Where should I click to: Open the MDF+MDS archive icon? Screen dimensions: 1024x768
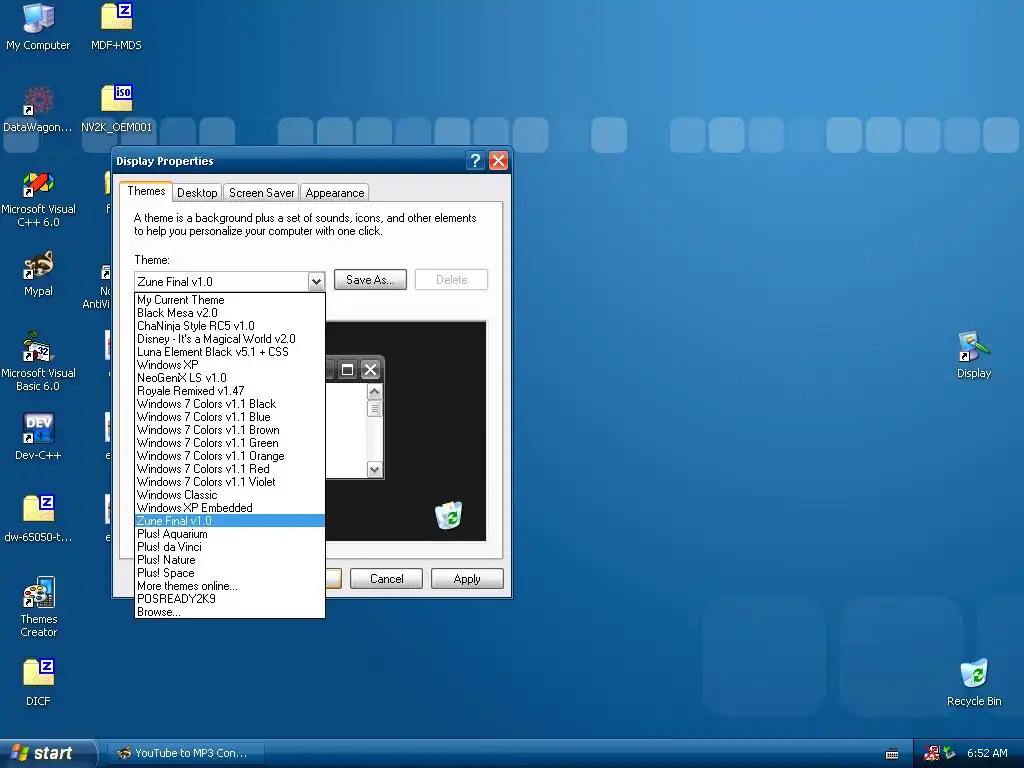coord(116,26)
